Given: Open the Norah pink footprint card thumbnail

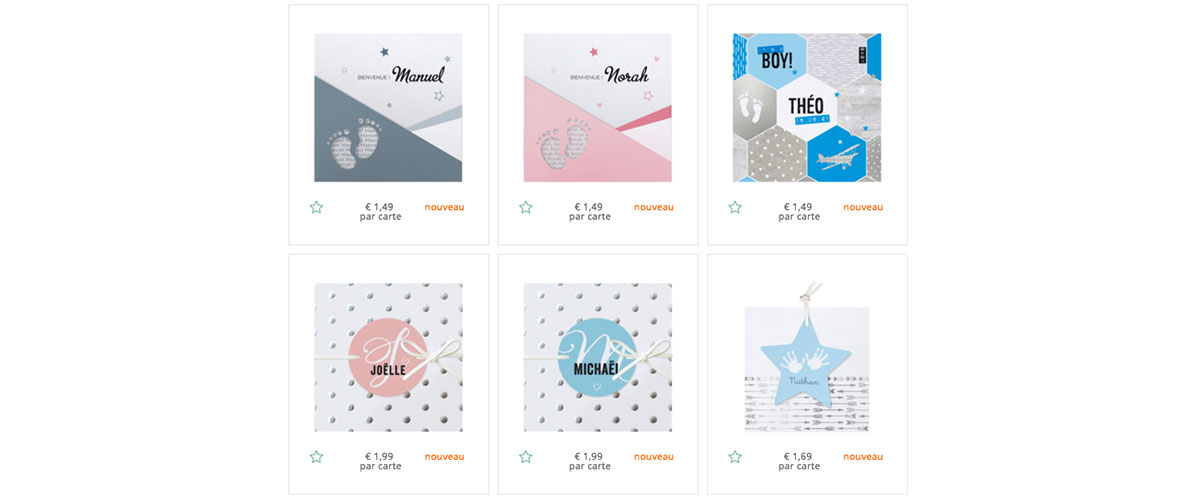Looking at the screenshot, I should click(x=598, y=108).
